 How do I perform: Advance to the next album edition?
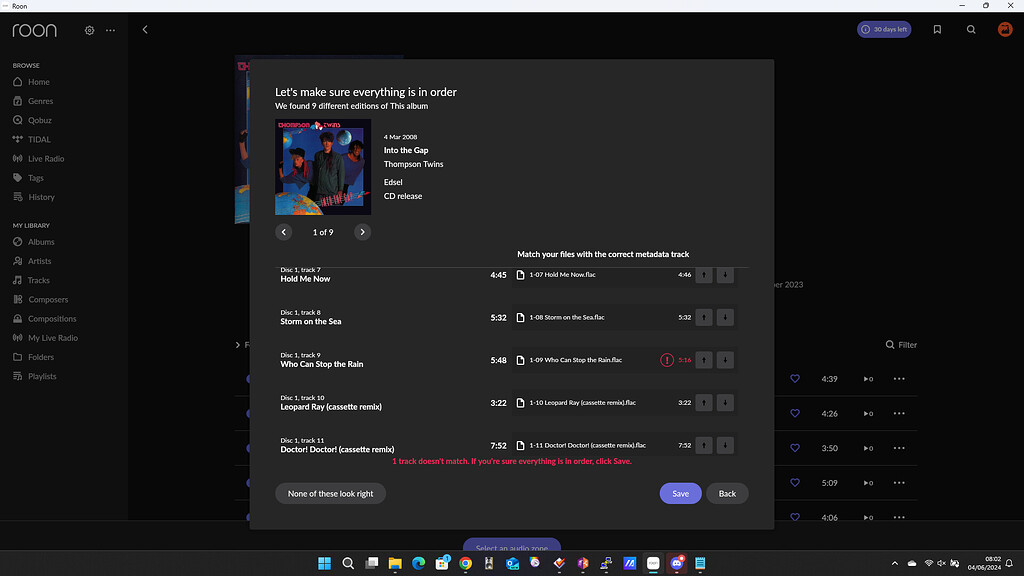[x=362, y=231]
